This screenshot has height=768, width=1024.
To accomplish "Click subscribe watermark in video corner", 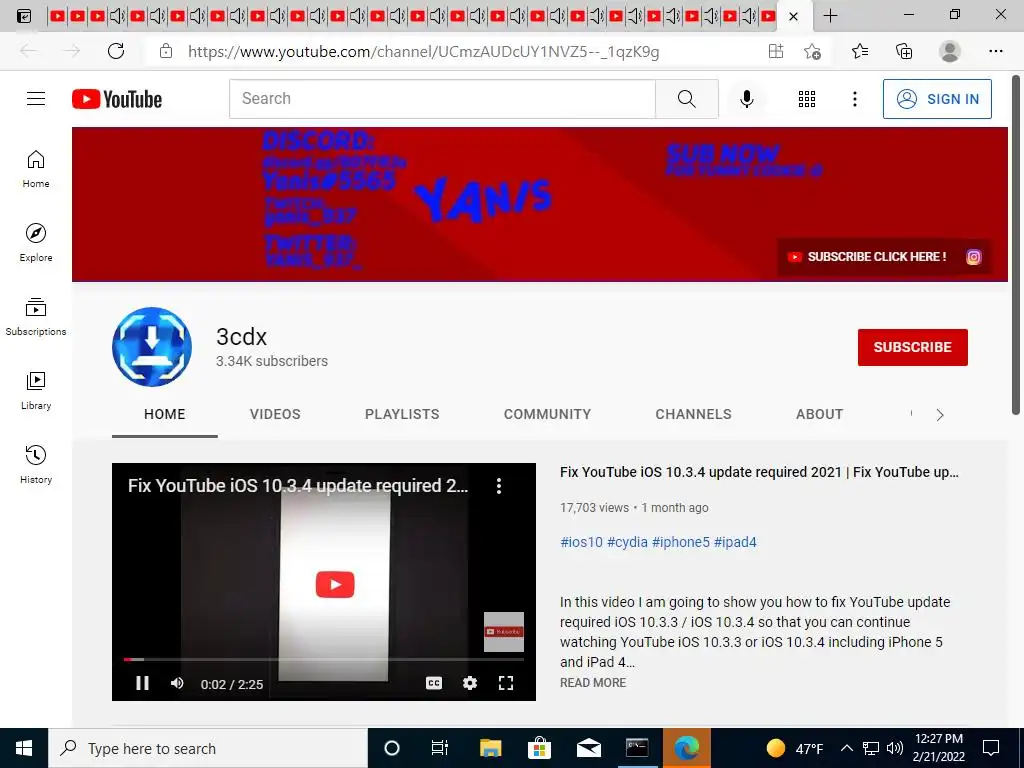I will pyautogui.click(x=504, y=632).
